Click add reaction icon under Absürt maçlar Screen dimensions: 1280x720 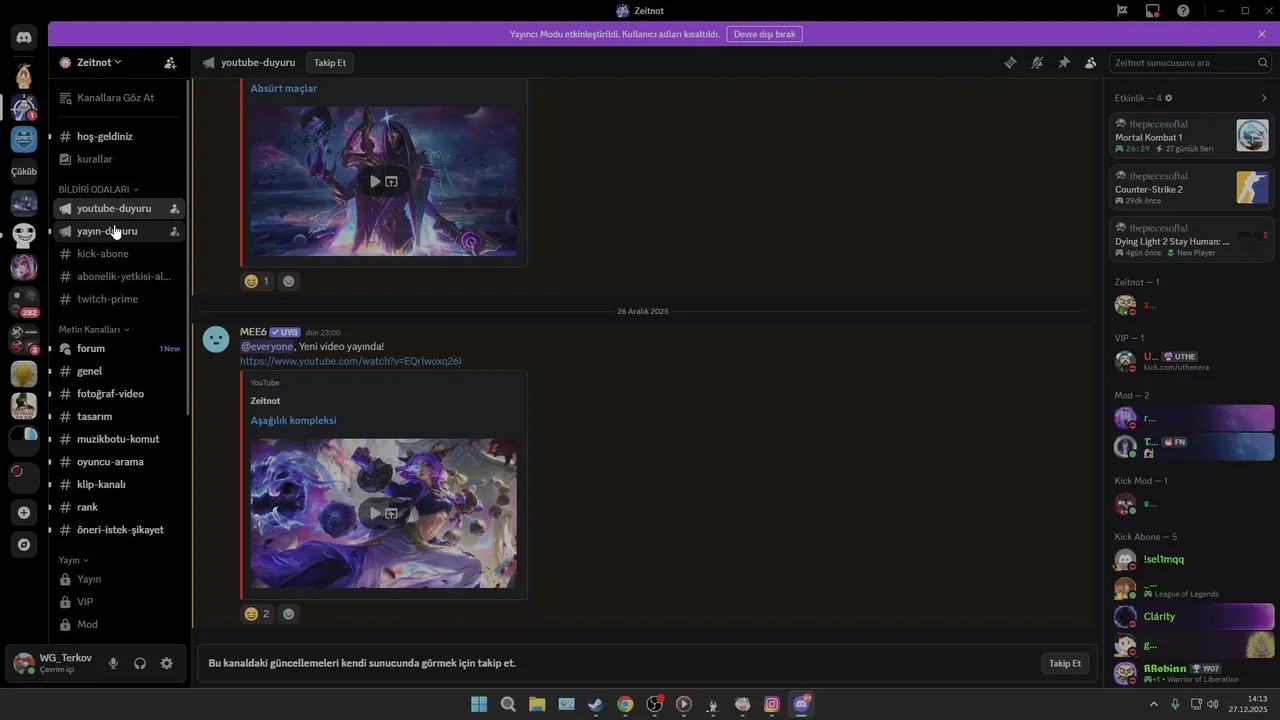pyautogui.click(x=289, y=281)
